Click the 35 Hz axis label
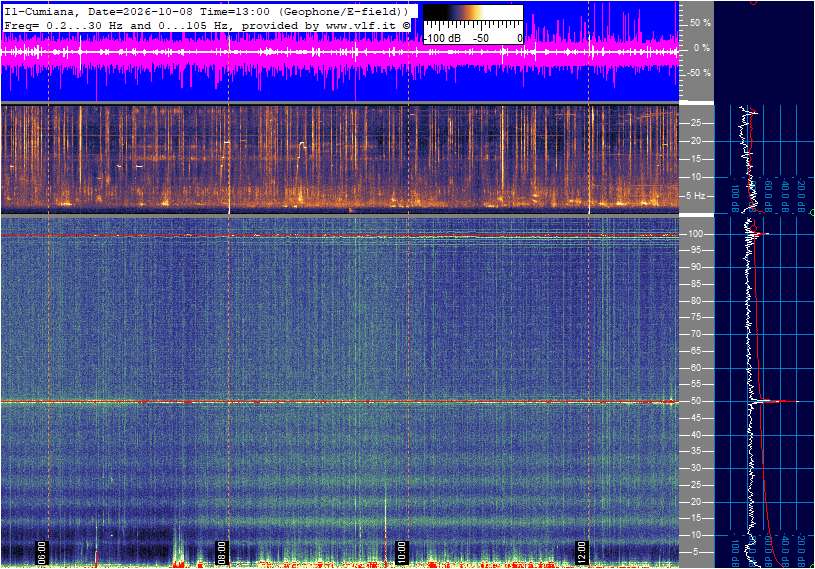Viewport: 815px width, 569px height. click(695, 452)
